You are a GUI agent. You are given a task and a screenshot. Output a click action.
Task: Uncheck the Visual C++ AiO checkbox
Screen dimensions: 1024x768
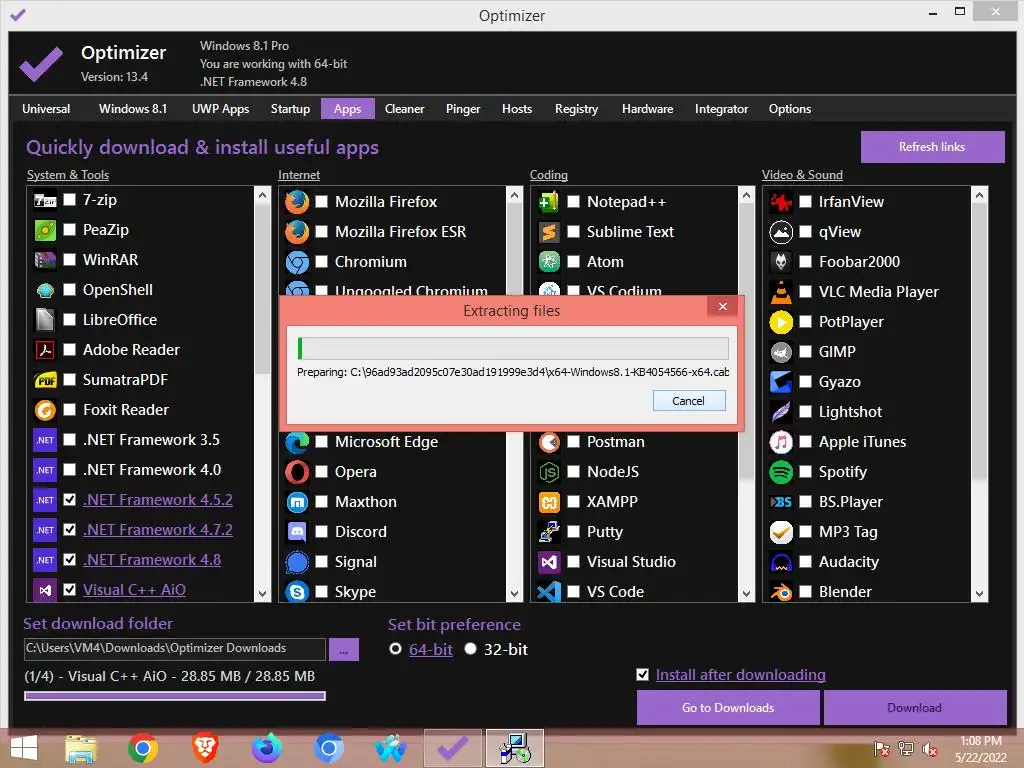point(69,590)
